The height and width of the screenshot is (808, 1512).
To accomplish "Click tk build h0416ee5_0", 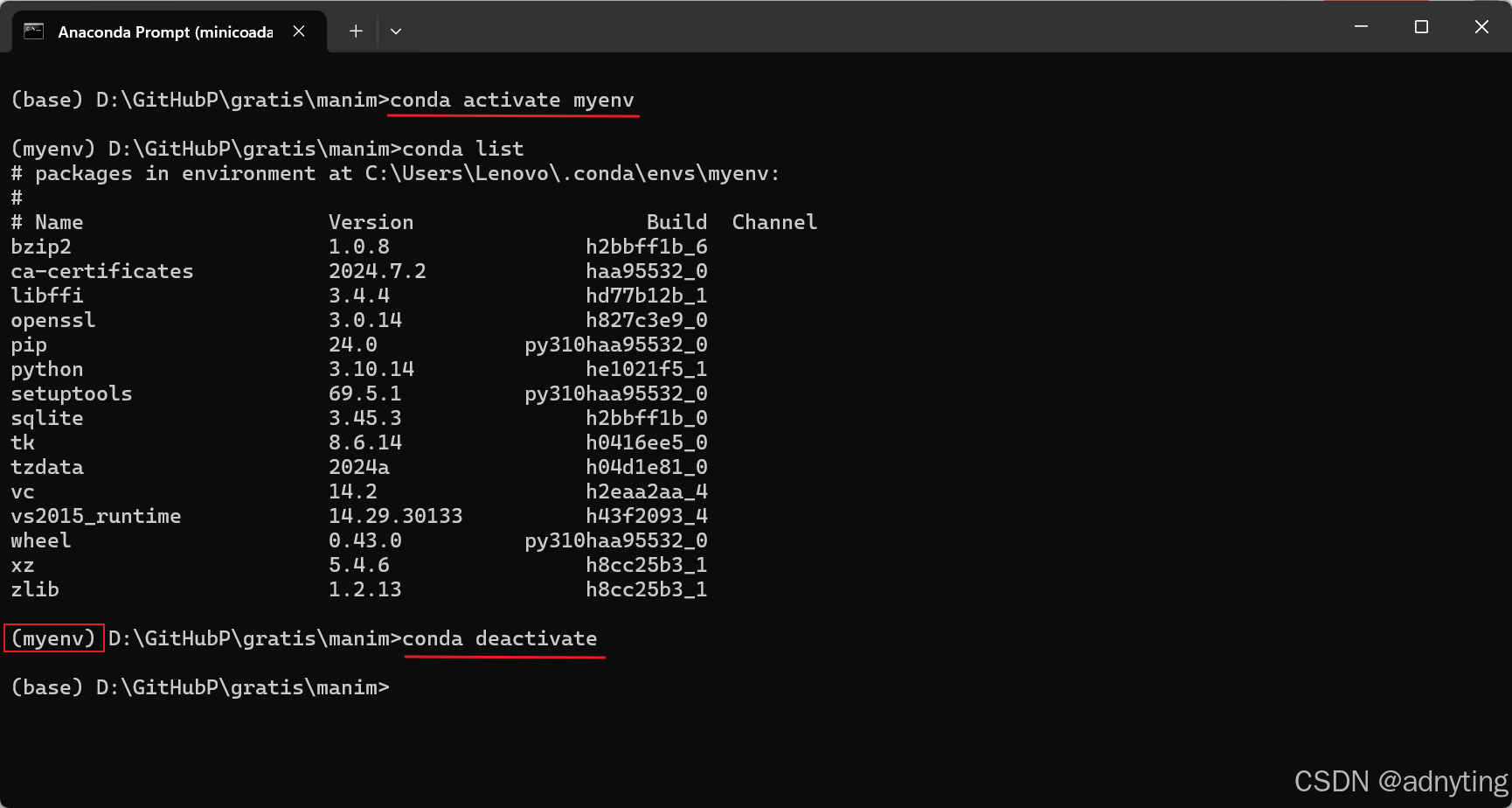I will coord(647,442).
